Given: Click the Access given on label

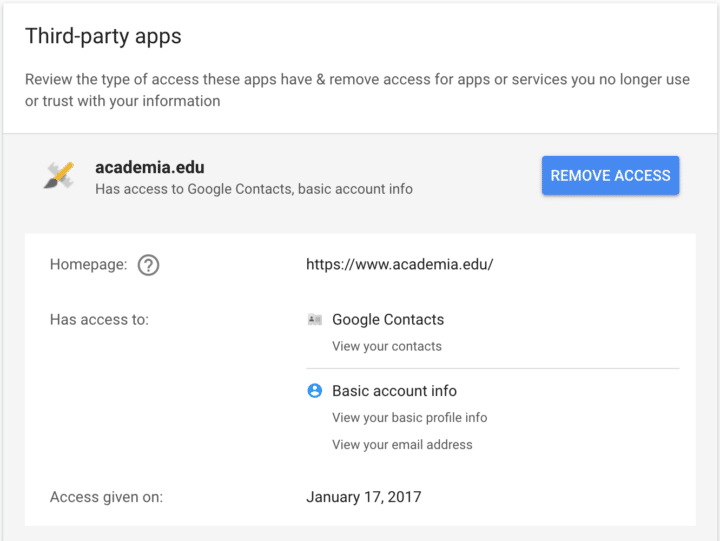Looking at the screenshot, I should coord(107,497).
